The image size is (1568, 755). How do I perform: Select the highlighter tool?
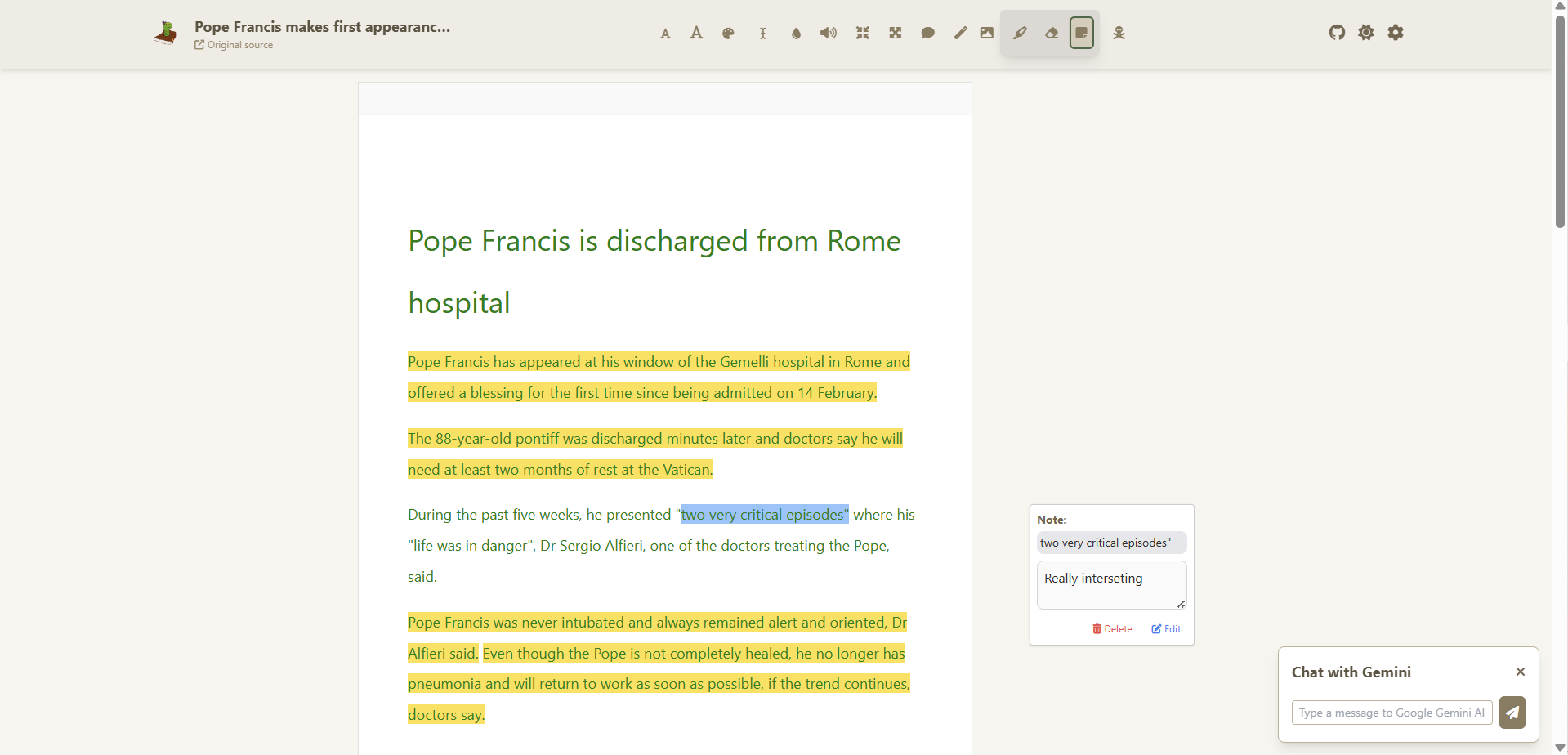(1020, 34)
